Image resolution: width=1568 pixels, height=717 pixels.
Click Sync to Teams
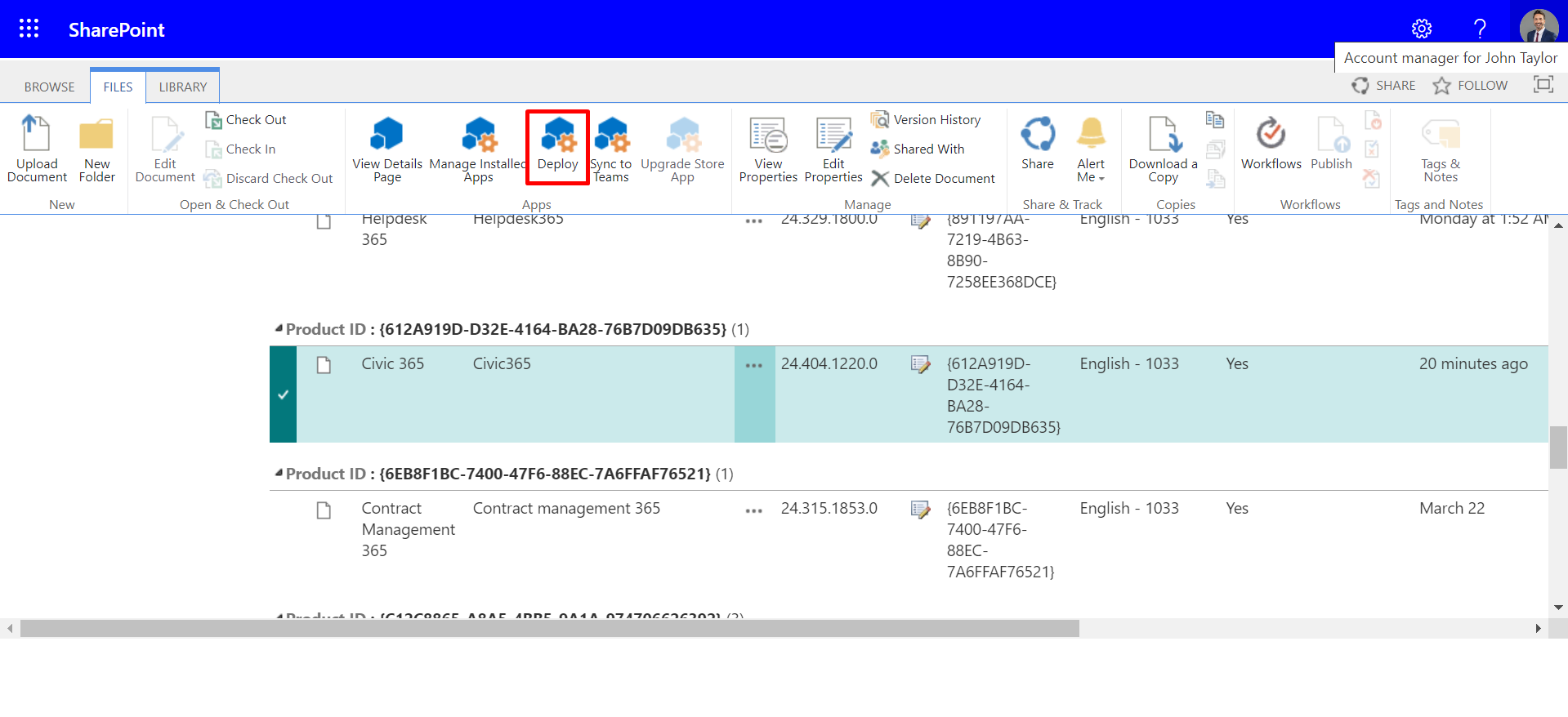pyautogui.click(x=611, y=149)
